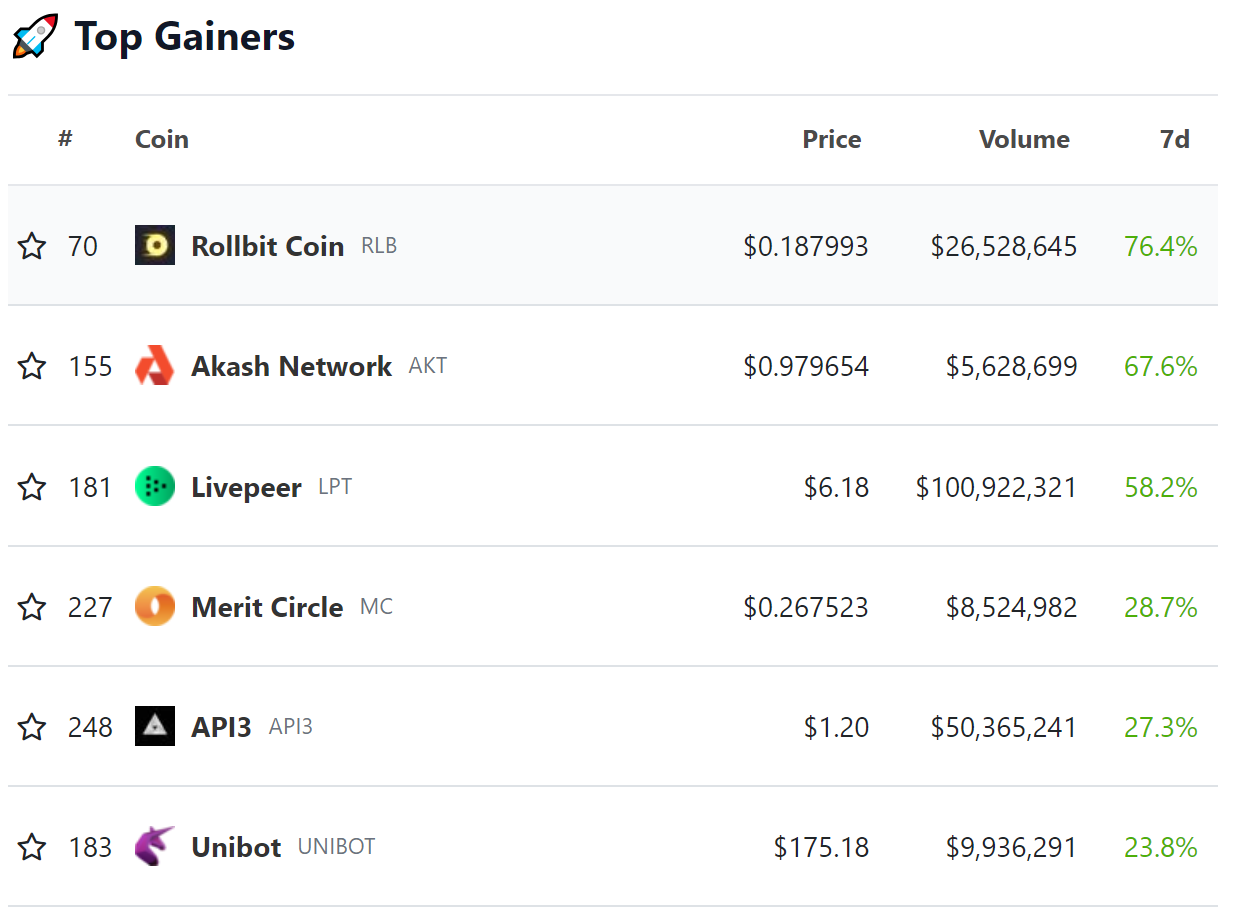Sort by the Volume column header
1244x922 pixels.
[x=1023, y=139]
